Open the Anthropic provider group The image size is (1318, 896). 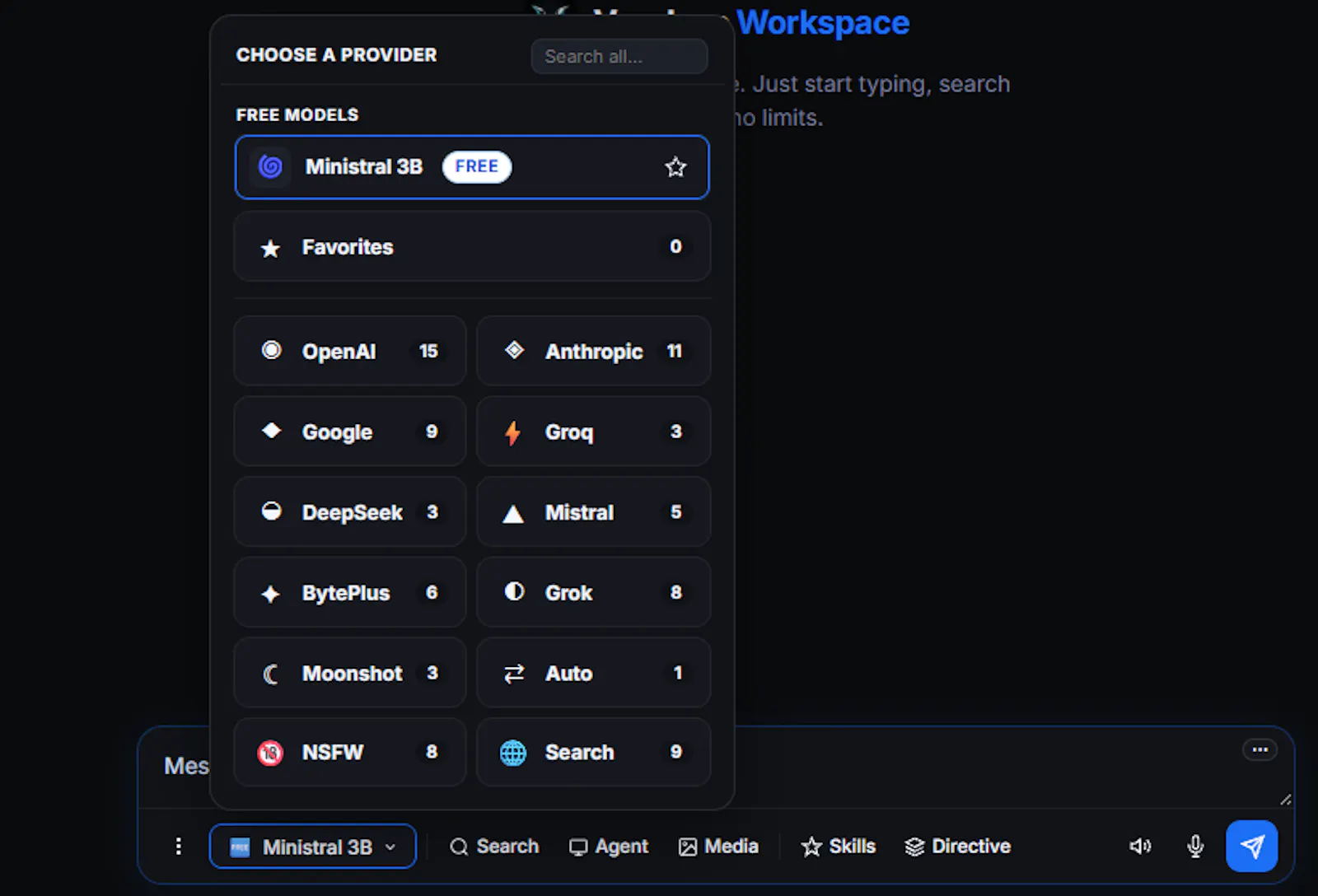(x=593, y=351)
